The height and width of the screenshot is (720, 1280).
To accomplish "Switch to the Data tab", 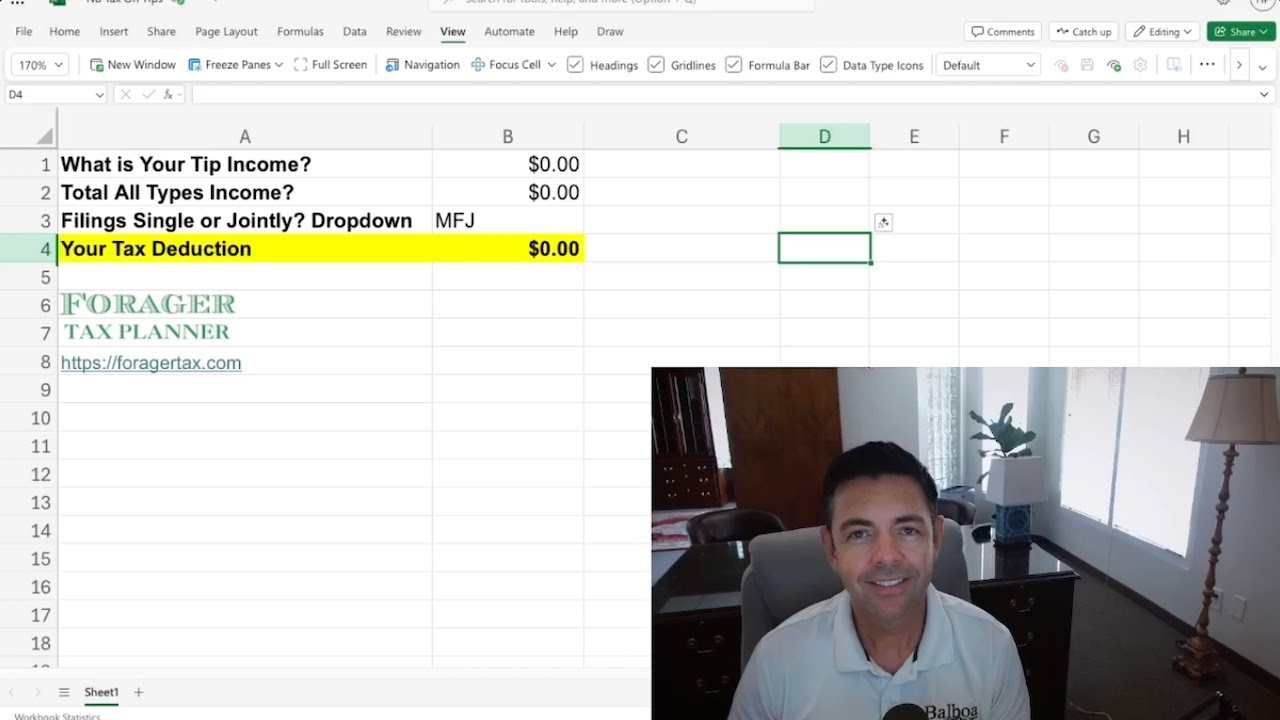I will tap(354, 32).
